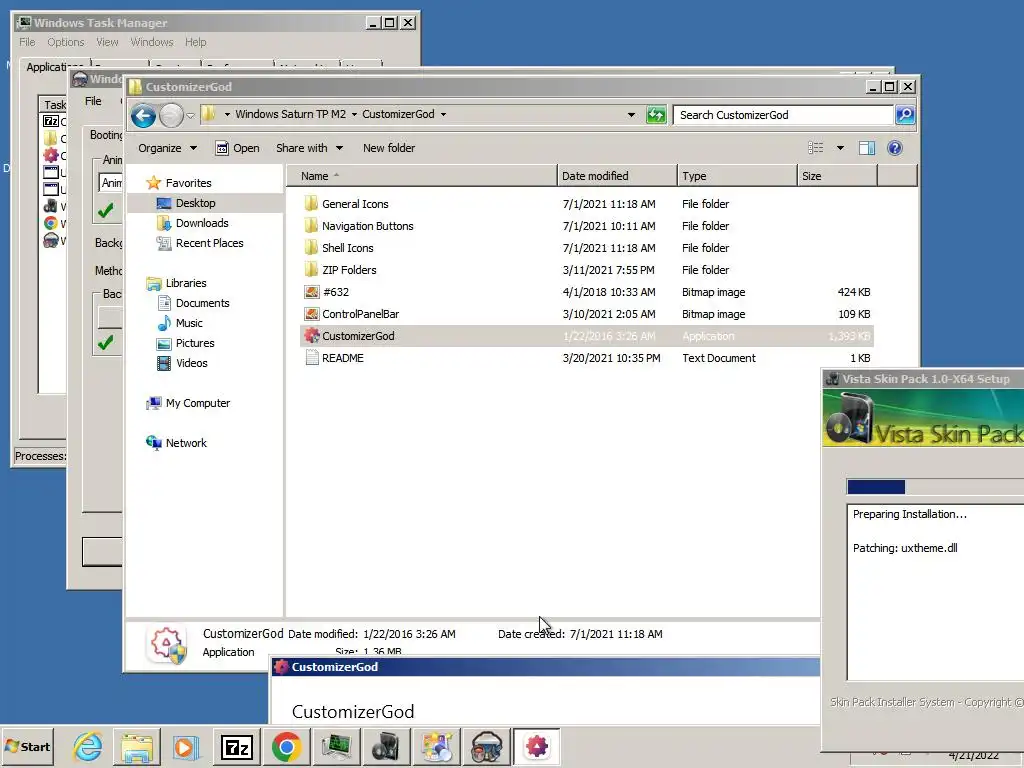Open the Explorer Help question mark icon
1024x768 pixels.
(895, 148)
